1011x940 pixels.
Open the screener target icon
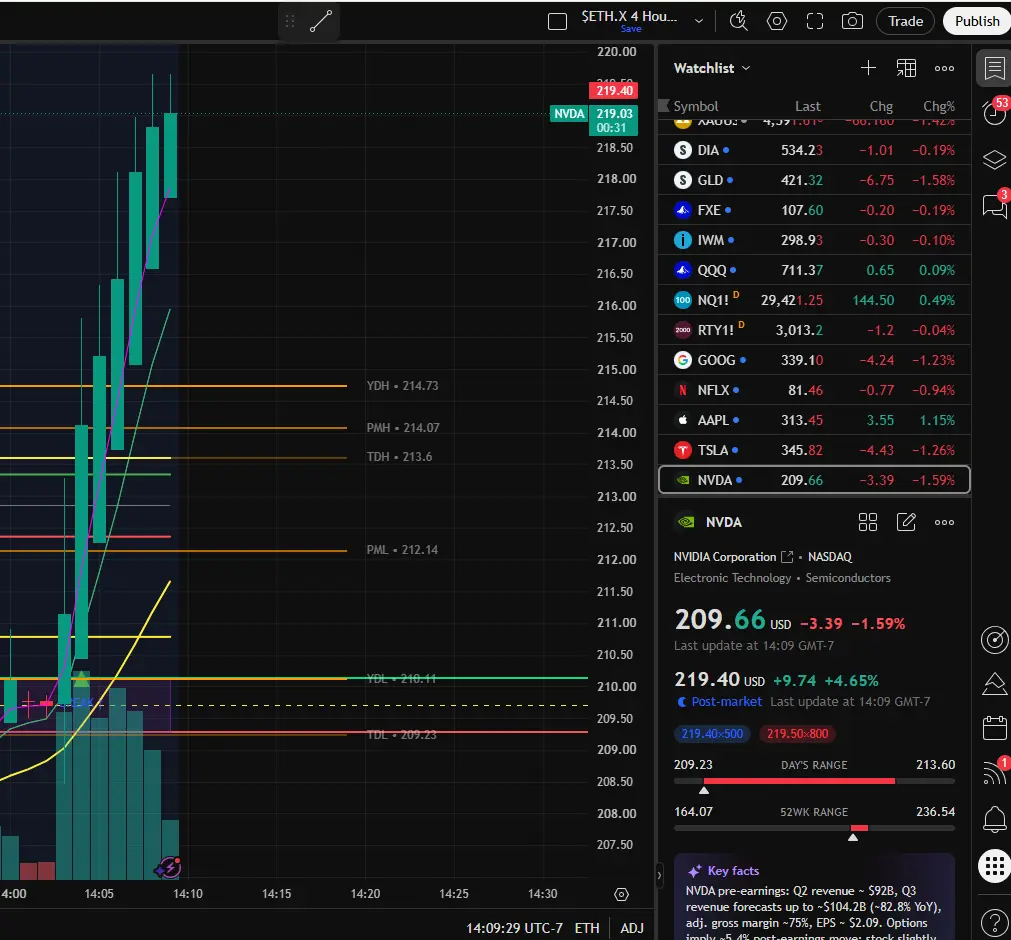click(x=994, y=640)
